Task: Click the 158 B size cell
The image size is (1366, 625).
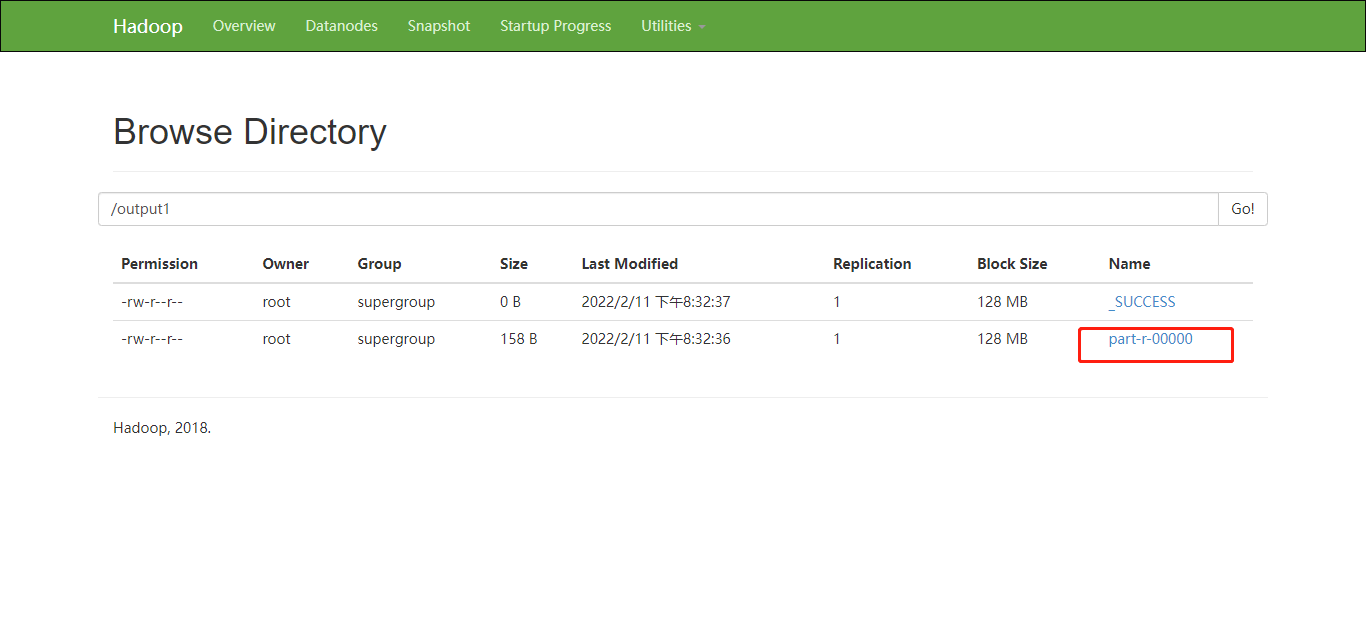Action: pyautogui.click(x=518, y=339)
